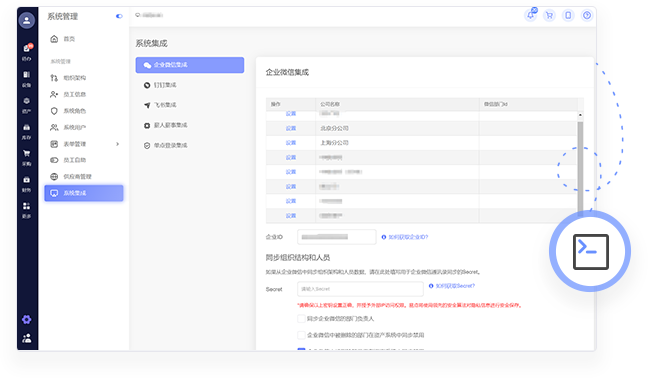The height and width of the screenshot is (378, 648).
Task: Click the settings gear in left rail
Action: (26, 319)
